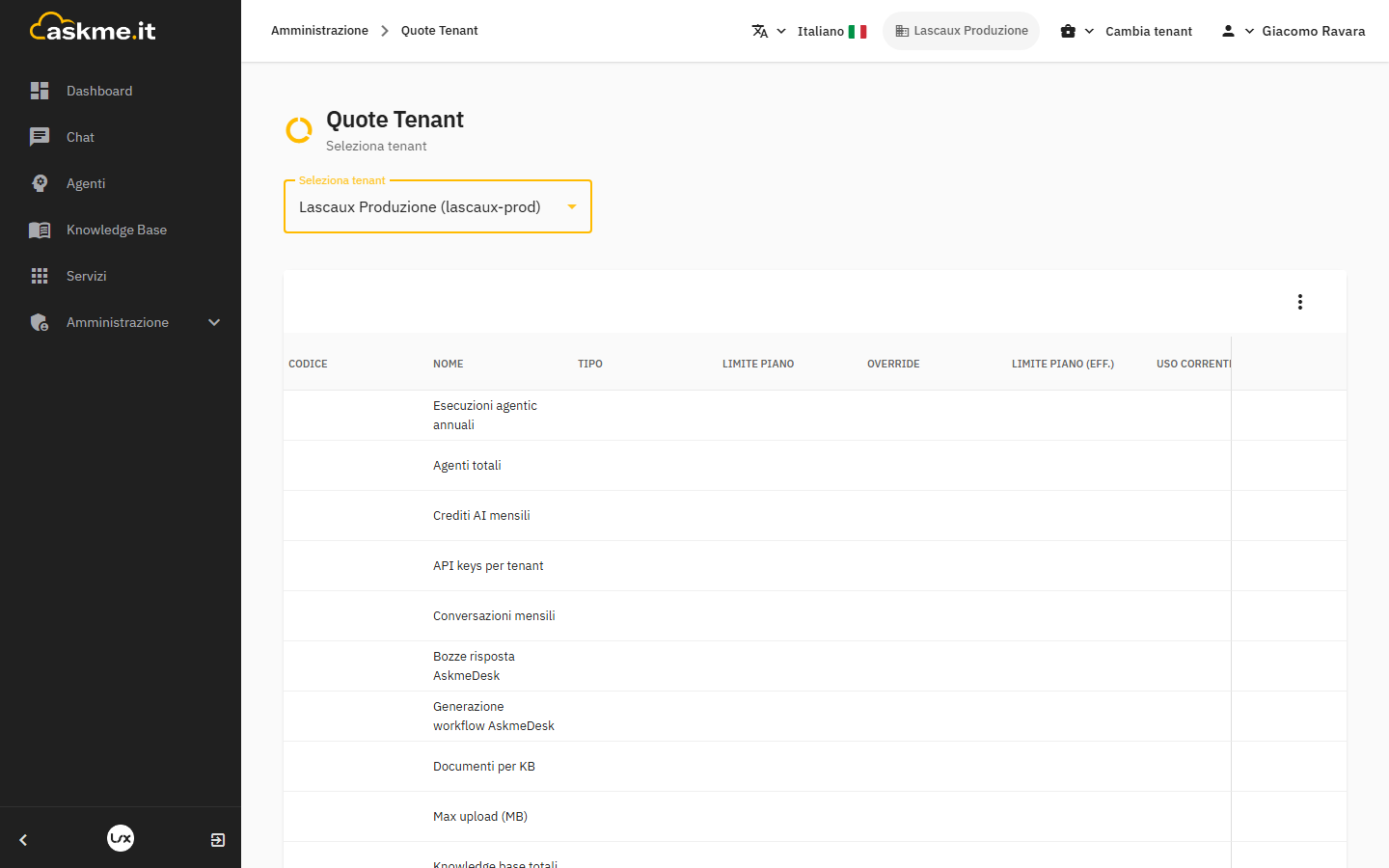The height and width of the screenshot is (868, 1389).
Task: Click the user profile icon
Action: [1228, 31]
